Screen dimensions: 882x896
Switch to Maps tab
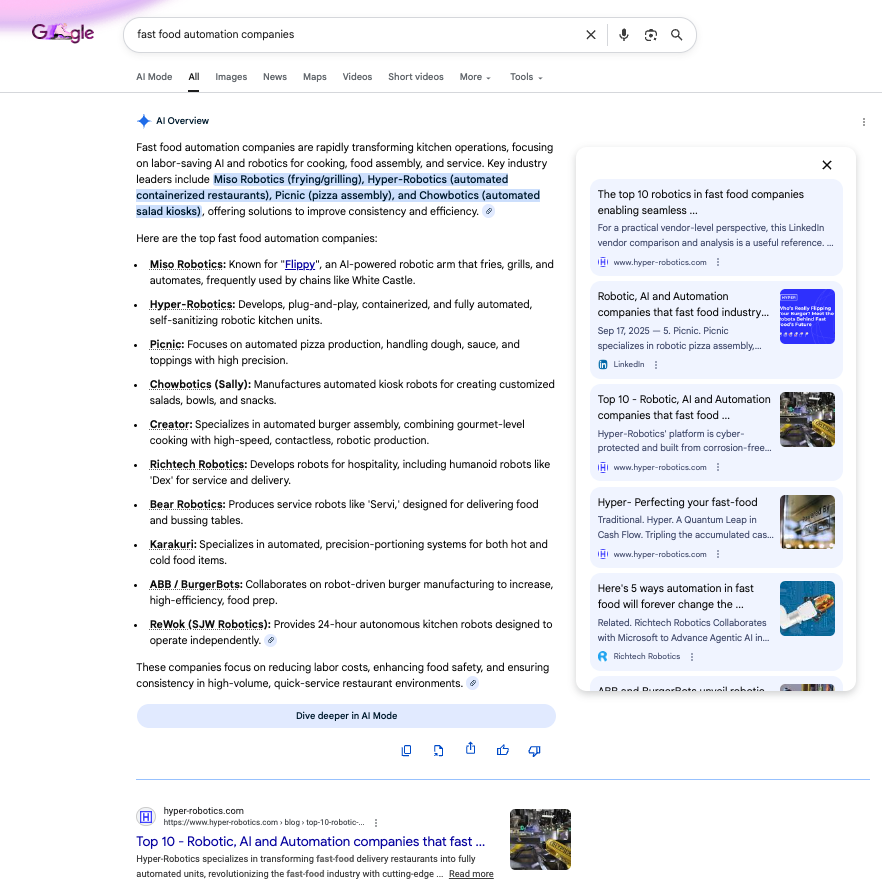[x=315, y=77]
